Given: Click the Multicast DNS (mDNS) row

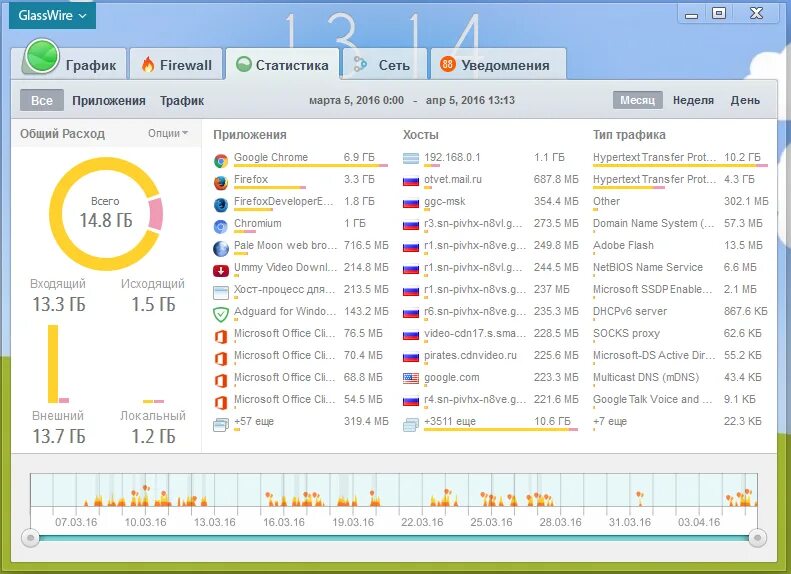Looking at the screenshot, I should [x=681, y=377].
